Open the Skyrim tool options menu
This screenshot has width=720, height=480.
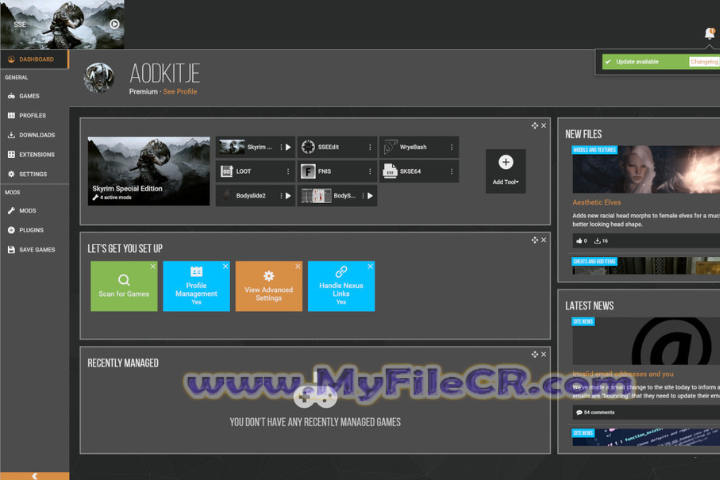281,147
